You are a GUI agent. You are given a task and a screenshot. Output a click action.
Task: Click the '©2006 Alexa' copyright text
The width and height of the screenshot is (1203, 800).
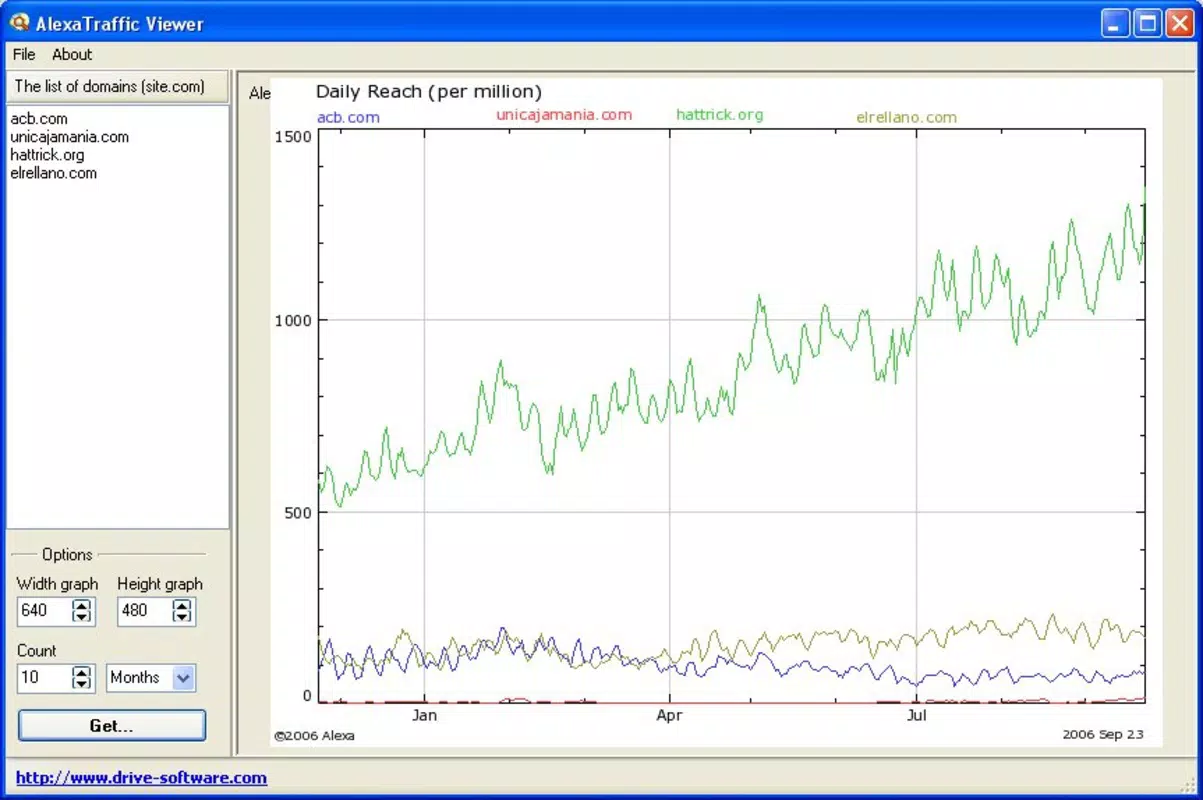coord(314,736)
